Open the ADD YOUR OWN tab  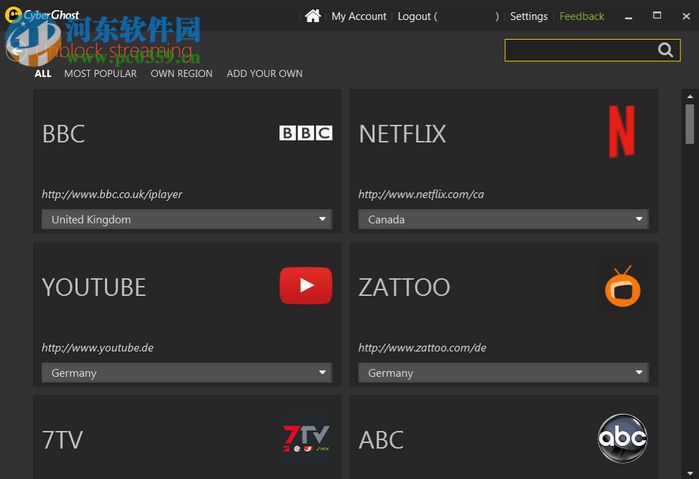[x=264, y=74]
